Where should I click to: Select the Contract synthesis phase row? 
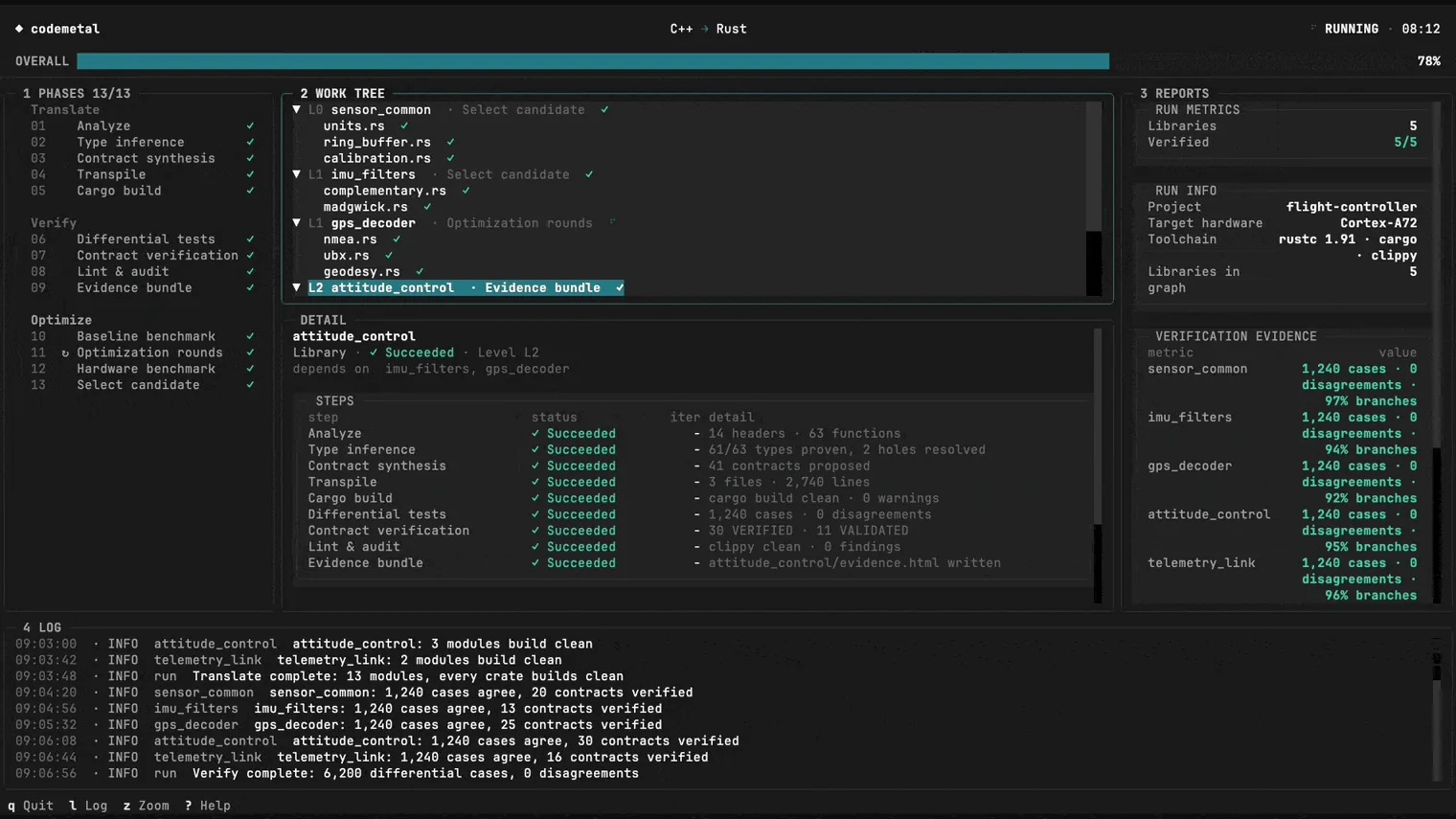coord(143,159)
